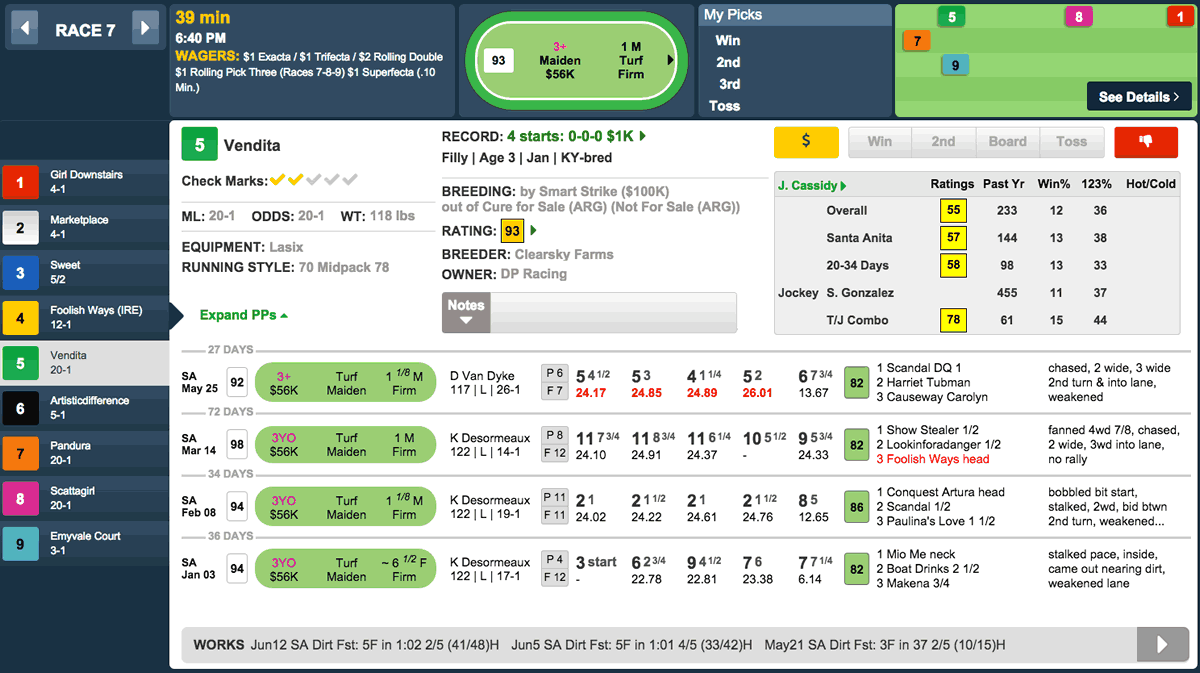Open See Details for My Picks
Screen dimensions: 1200x673
1139,96
